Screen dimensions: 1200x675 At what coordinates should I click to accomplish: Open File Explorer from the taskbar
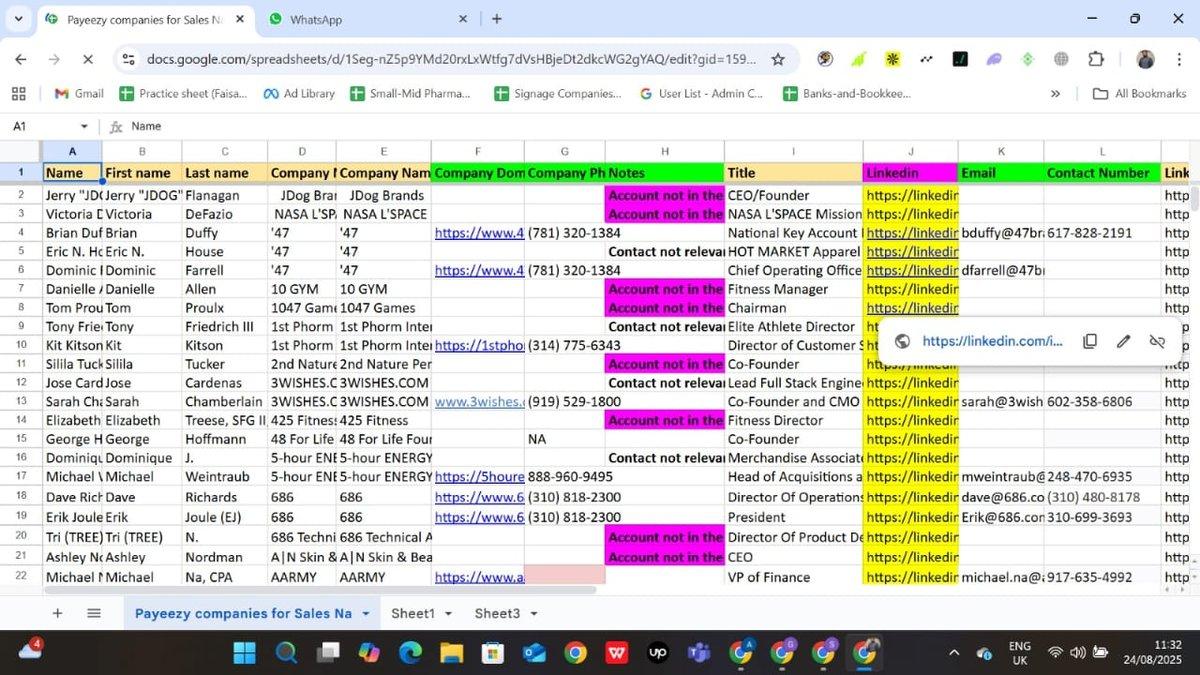coord(452,653)
